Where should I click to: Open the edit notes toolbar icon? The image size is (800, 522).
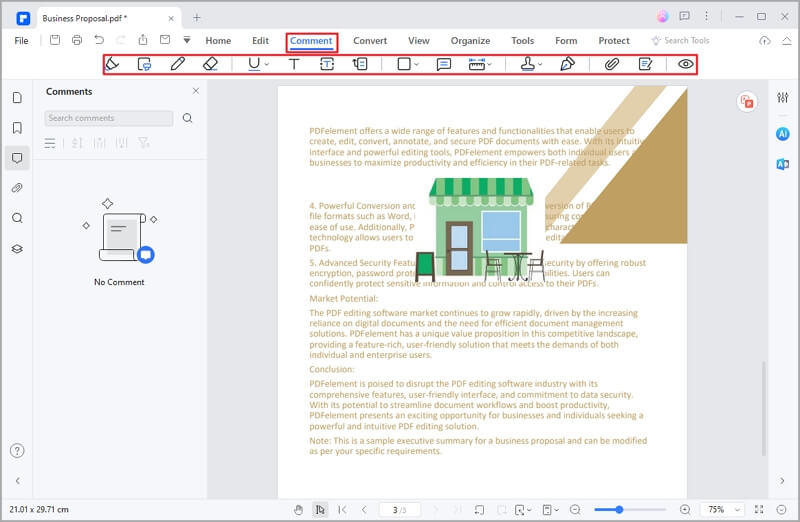[x=645, y=64]
